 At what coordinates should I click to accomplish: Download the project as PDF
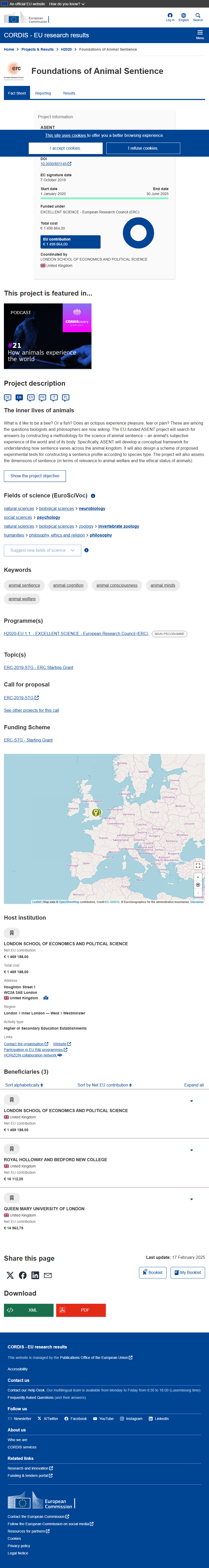point(81,1310)
